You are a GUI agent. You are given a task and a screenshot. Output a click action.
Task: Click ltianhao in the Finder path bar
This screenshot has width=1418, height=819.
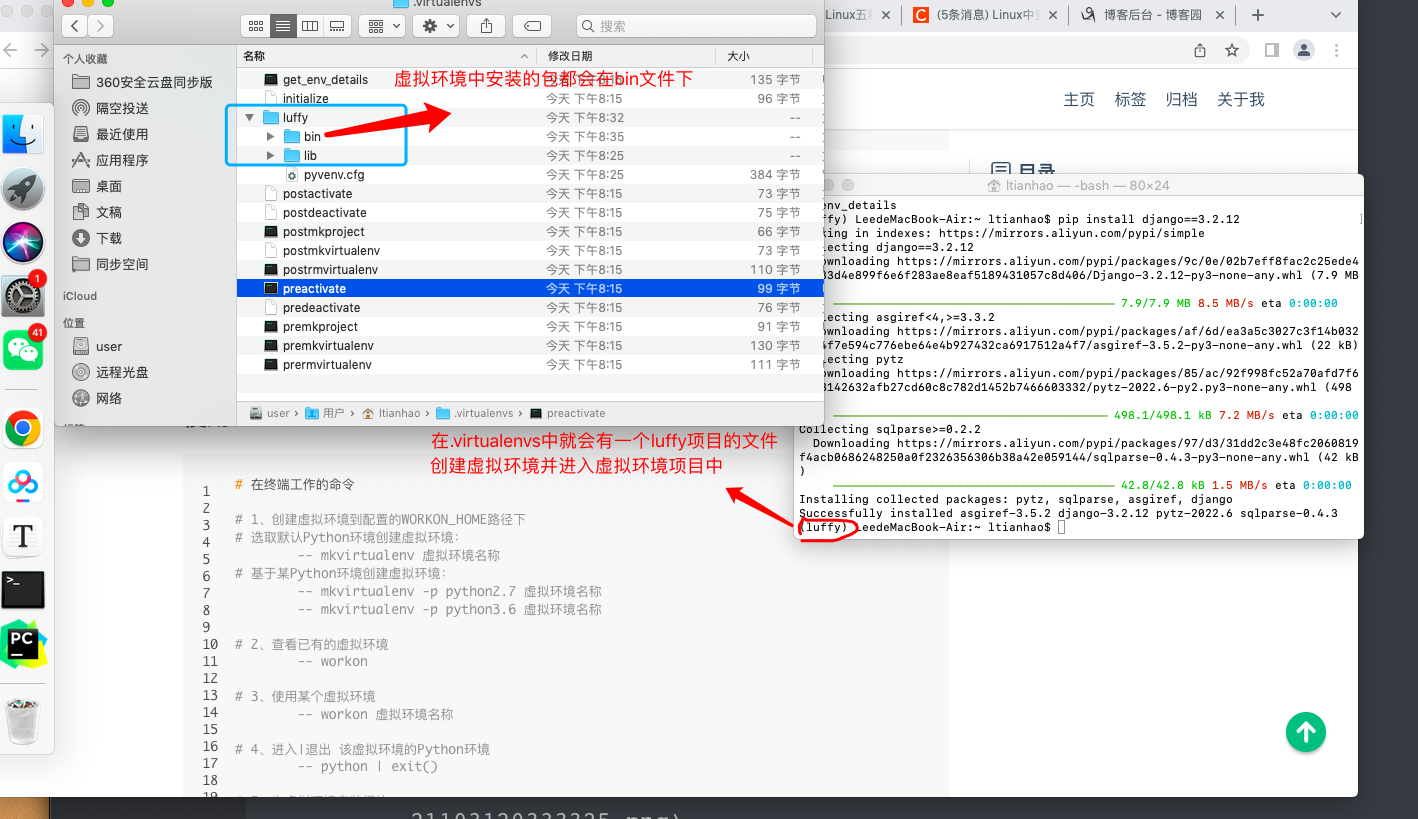tap(391, 413)
